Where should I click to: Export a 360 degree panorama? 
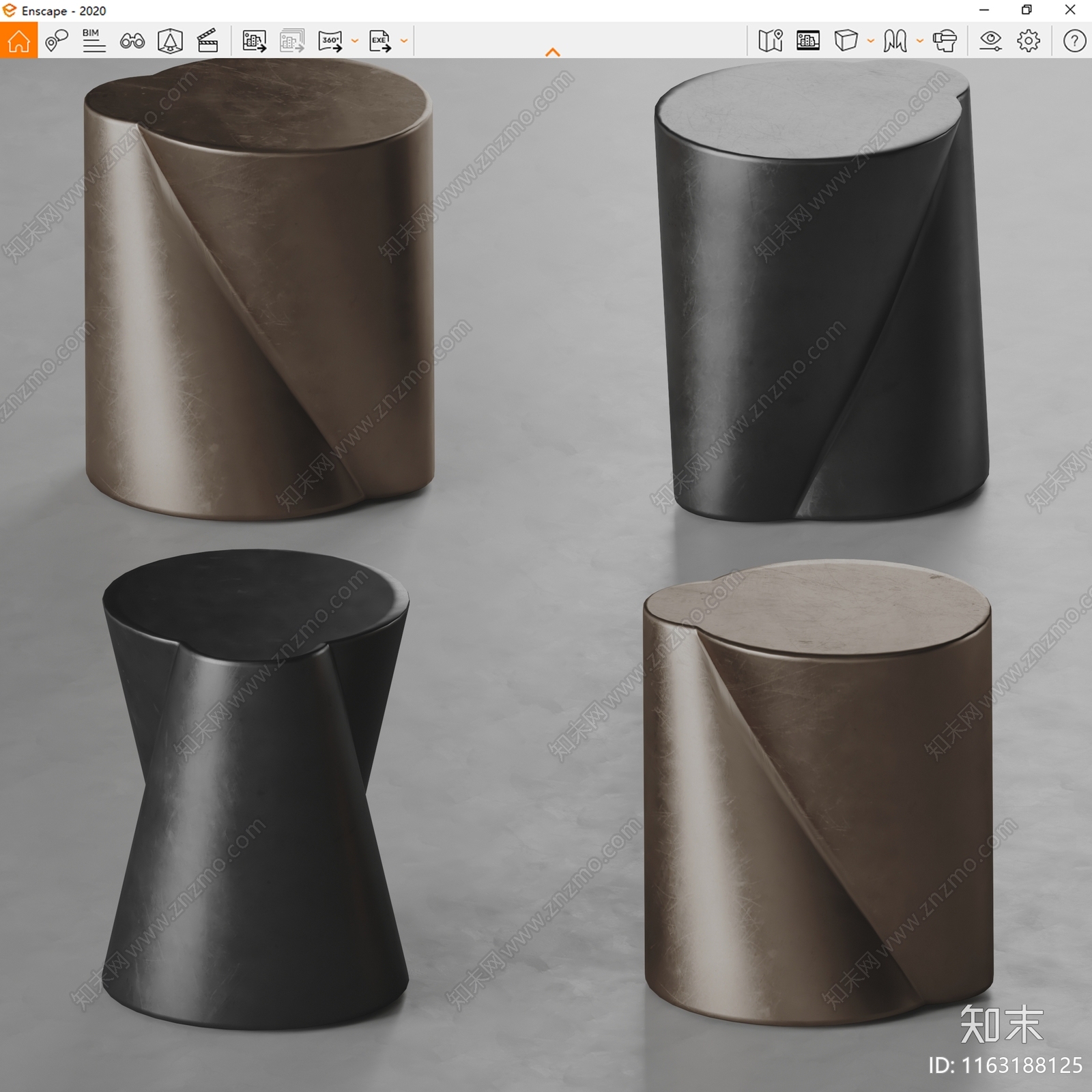click(330, 41)
